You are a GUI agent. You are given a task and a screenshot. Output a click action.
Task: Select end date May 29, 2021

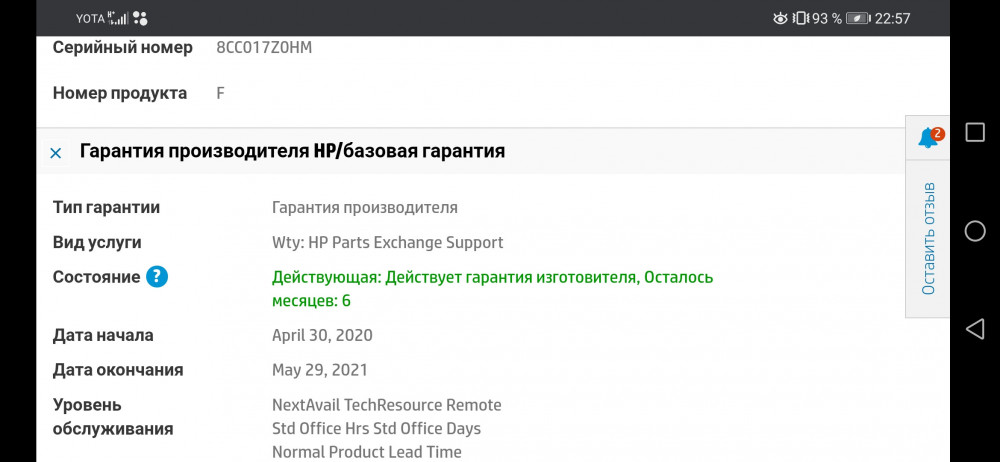coord(320,370)
